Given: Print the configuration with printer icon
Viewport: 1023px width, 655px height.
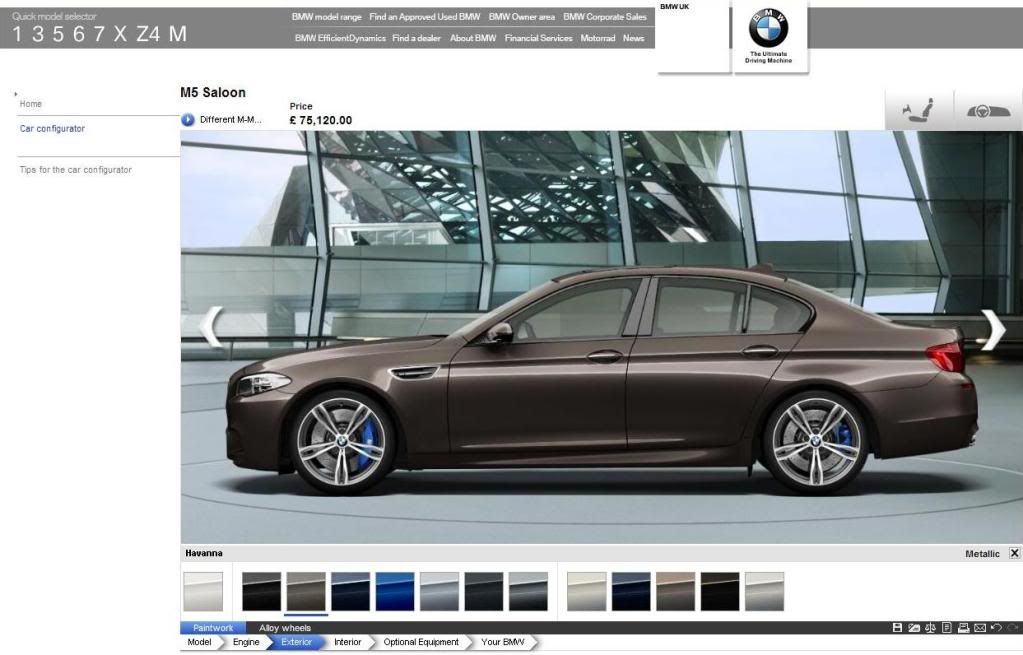Looking at the screenshot, I should click(x=964, y=628).
